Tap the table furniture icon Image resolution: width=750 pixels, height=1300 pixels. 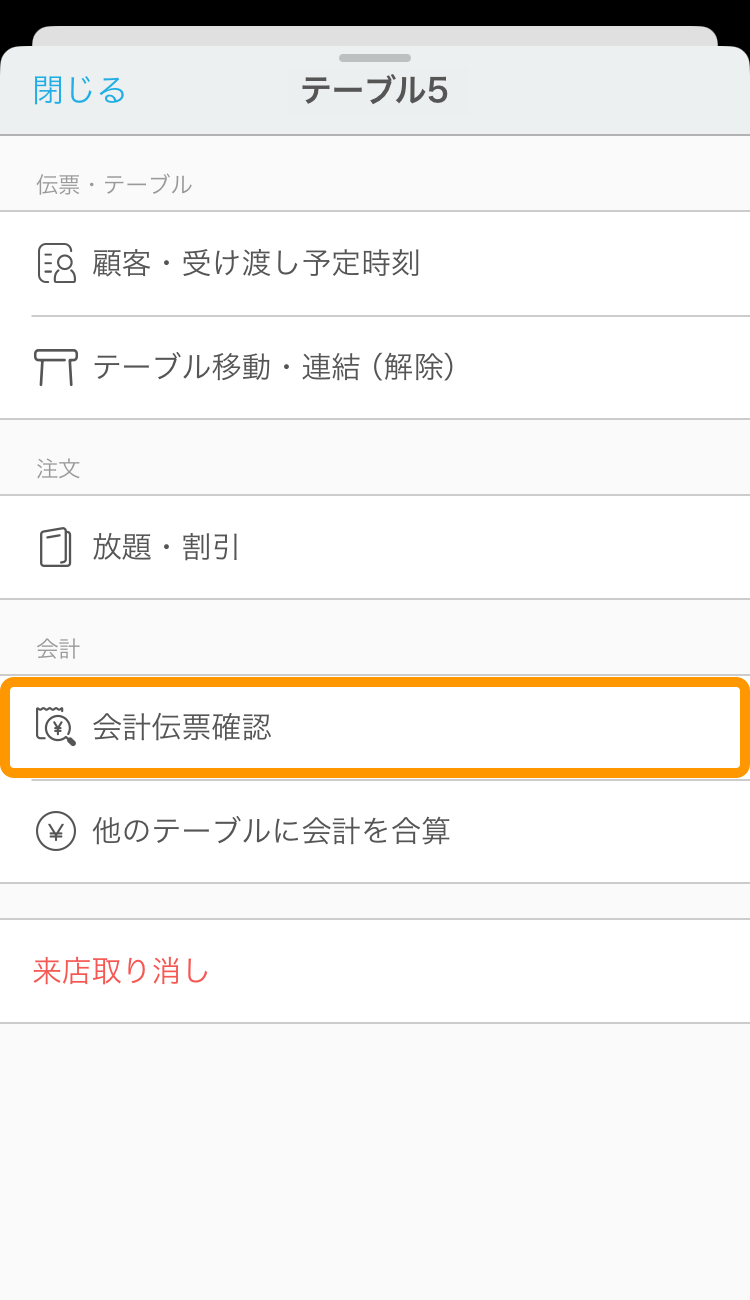pos(55,367)
